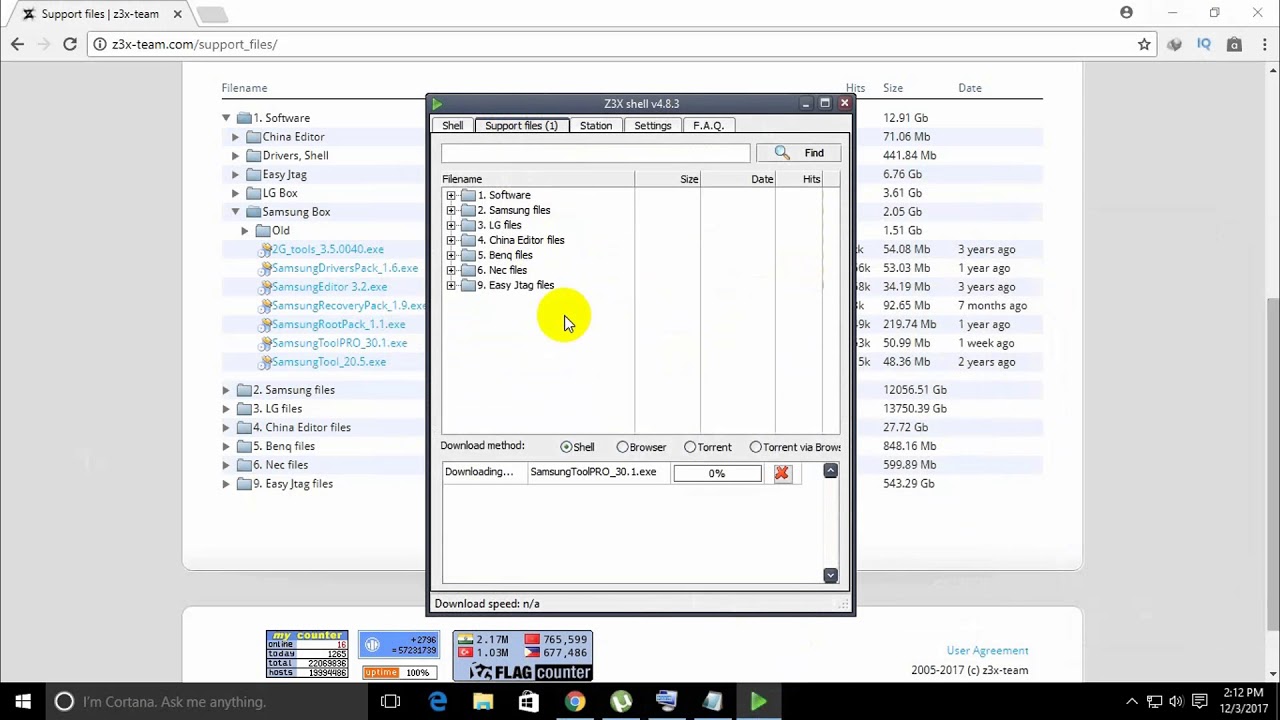Image resolution: width=1280 pixels, height=720 pixels.
Task: Download SamsungTool_20.5.exe from the webpage
Action: [328, 362]
